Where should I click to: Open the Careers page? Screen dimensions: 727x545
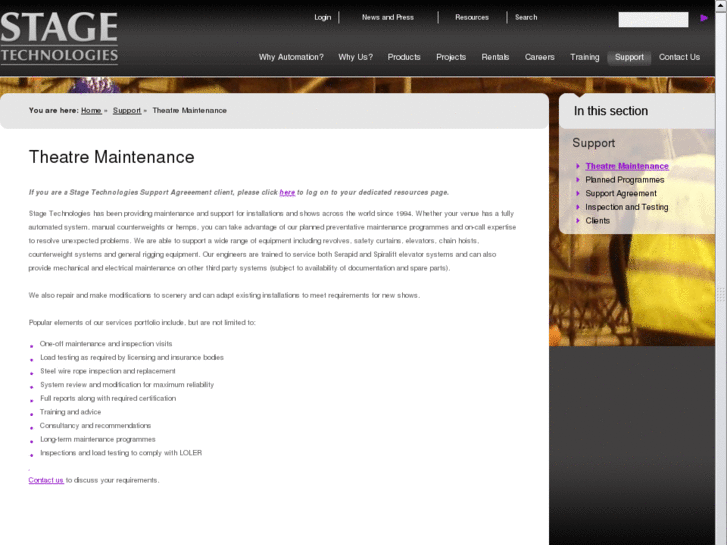tap(540, 57)
